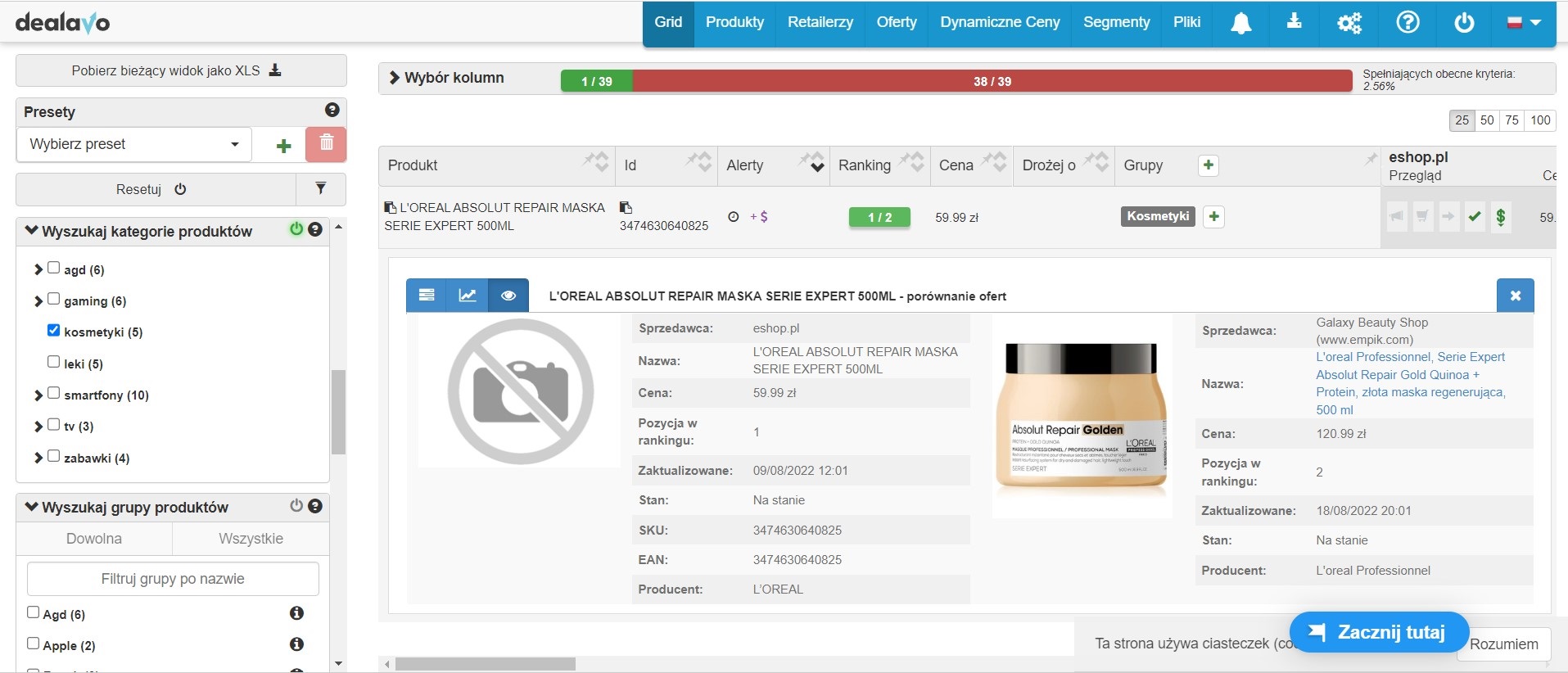Switch to price chart view icon
Viewport: 1568px width, 673px height.
(467, 296)
